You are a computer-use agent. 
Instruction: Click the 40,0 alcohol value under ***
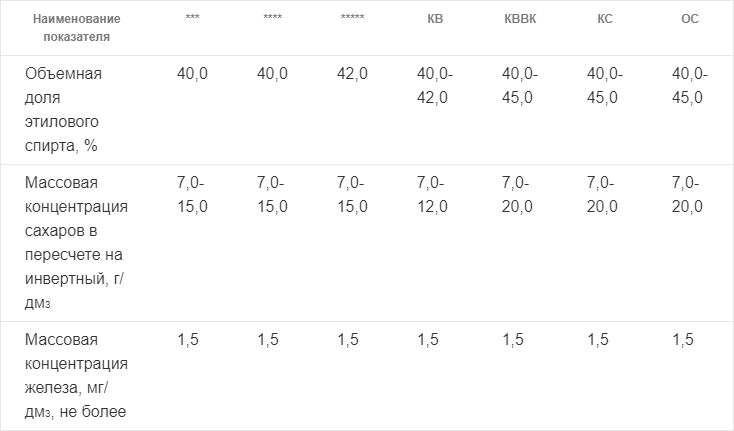192,73
